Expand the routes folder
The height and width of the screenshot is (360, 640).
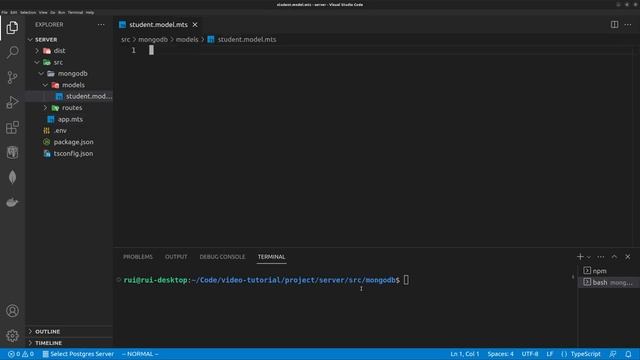click(72, 108)
